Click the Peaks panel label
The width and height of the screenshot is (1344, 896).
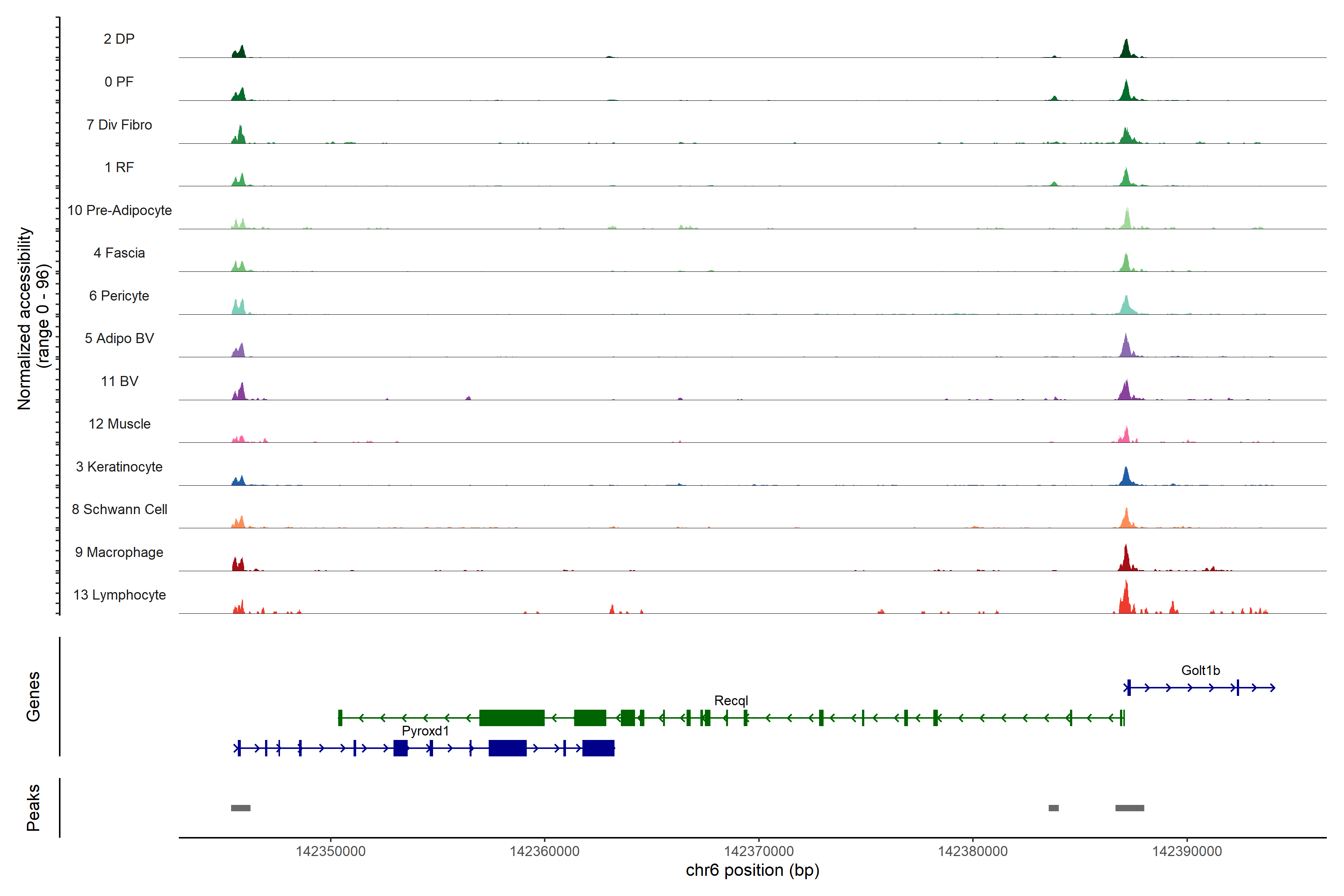pyautogui.click(x=33, y=808)
